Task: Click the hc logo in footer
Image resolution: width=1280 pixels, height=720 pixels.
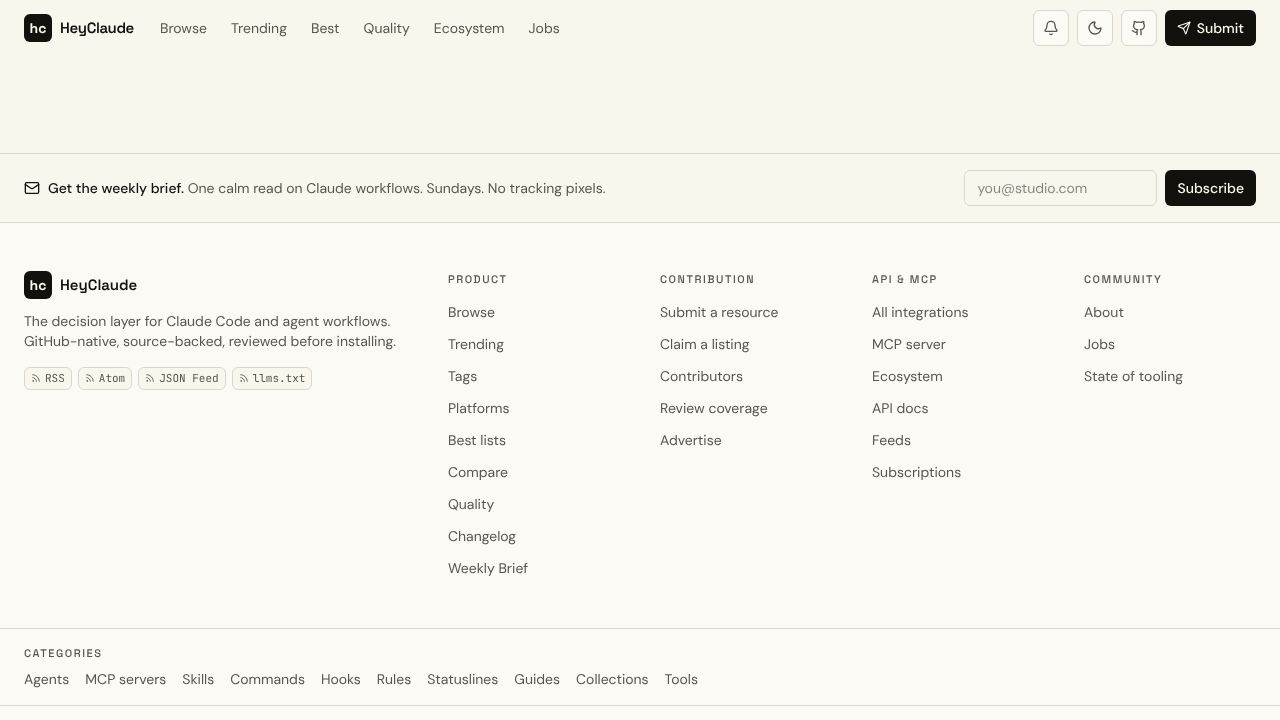Action: point(38,285)
